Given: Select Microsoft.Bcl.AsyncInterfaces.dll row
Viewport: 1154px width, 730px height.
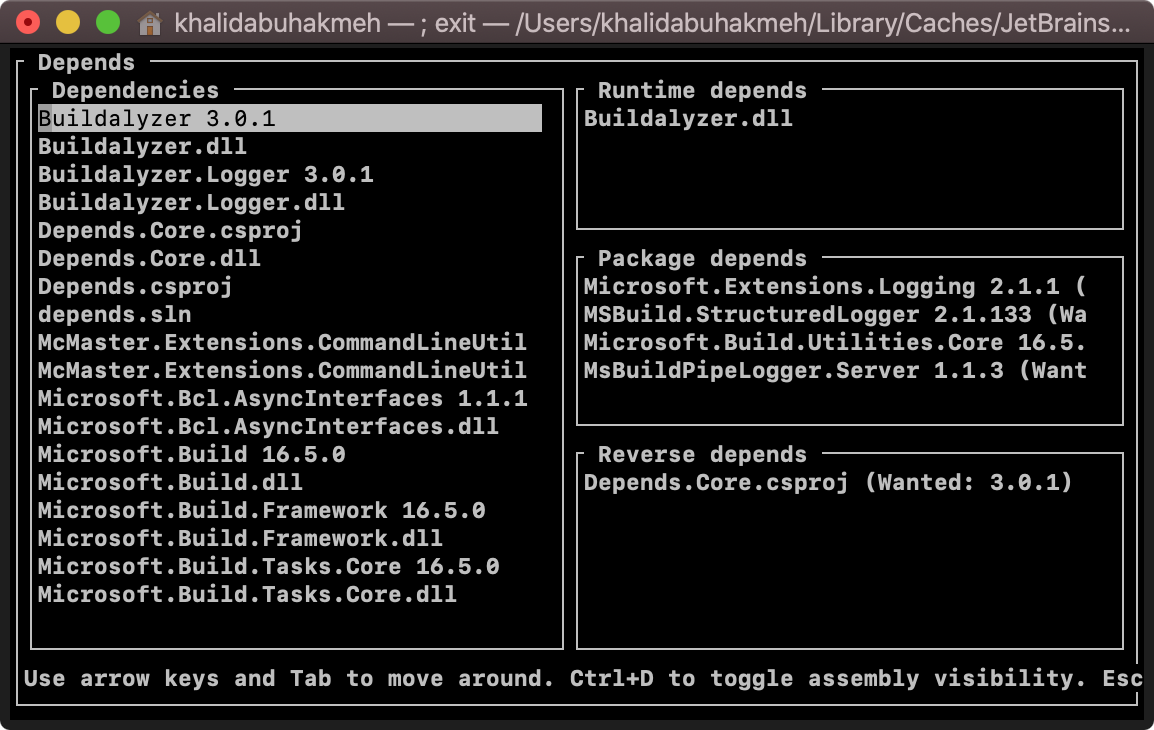Looking at the screenshot, I should [269, 426].
